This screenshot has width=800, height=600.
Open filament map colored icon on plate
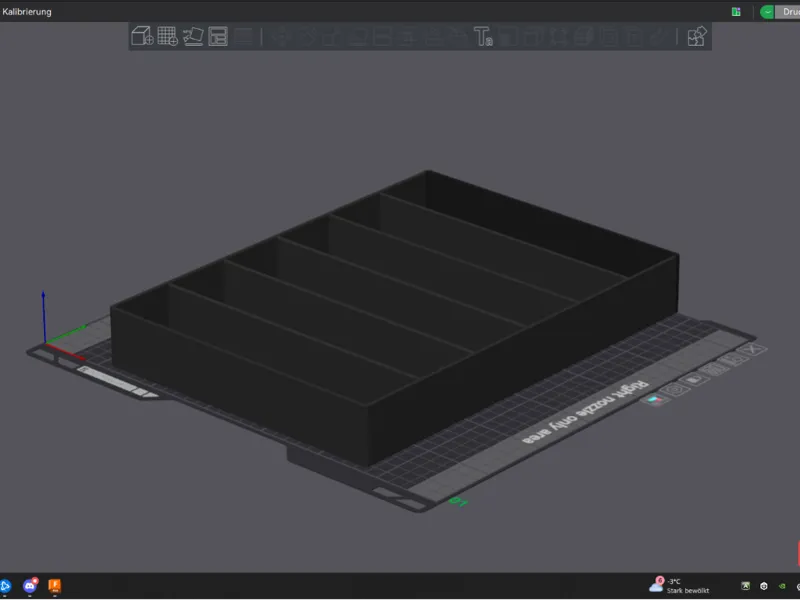[655, 400]
